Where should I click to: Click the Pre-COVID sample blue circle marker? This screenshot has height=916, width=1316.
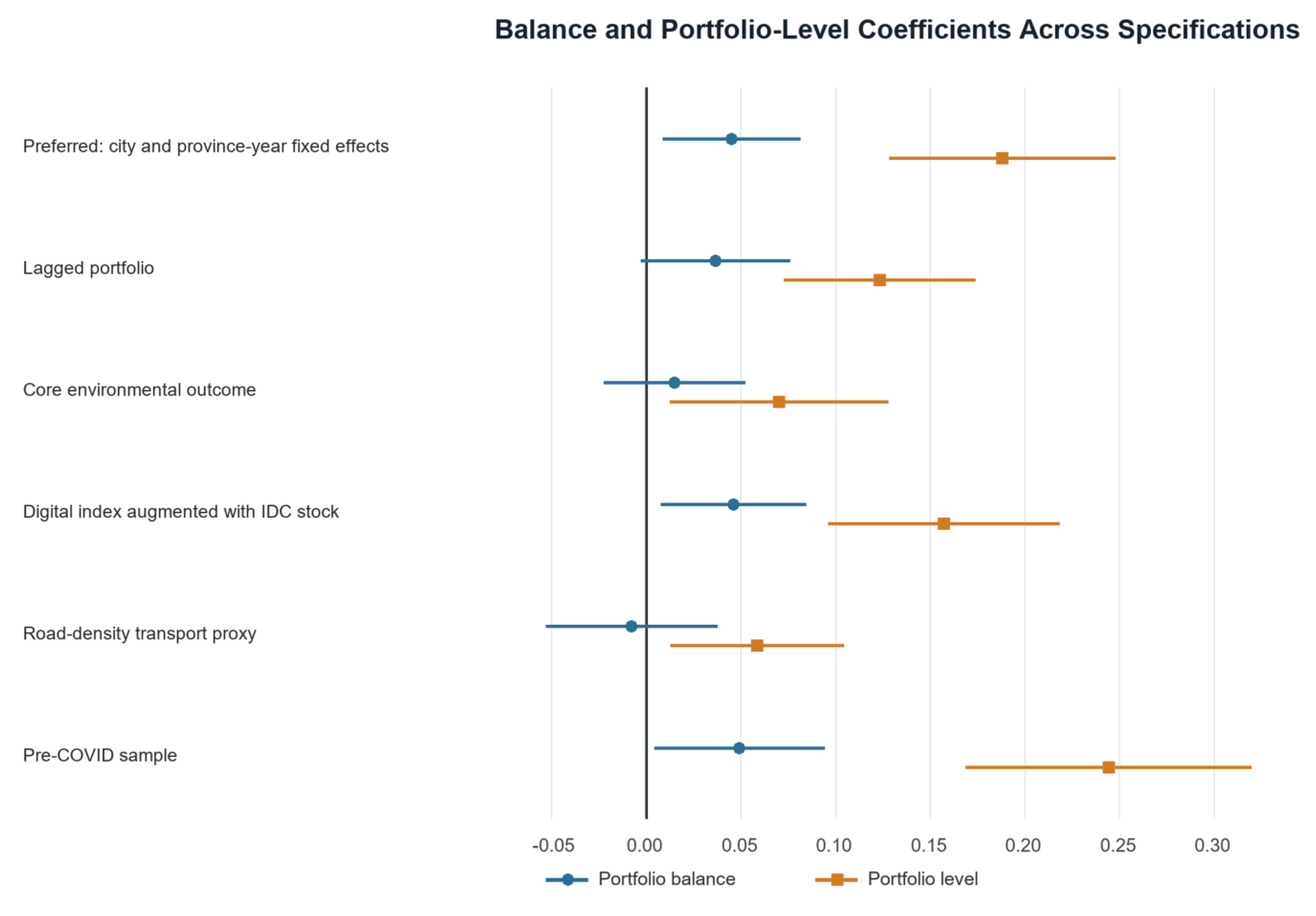pos(739,748)
